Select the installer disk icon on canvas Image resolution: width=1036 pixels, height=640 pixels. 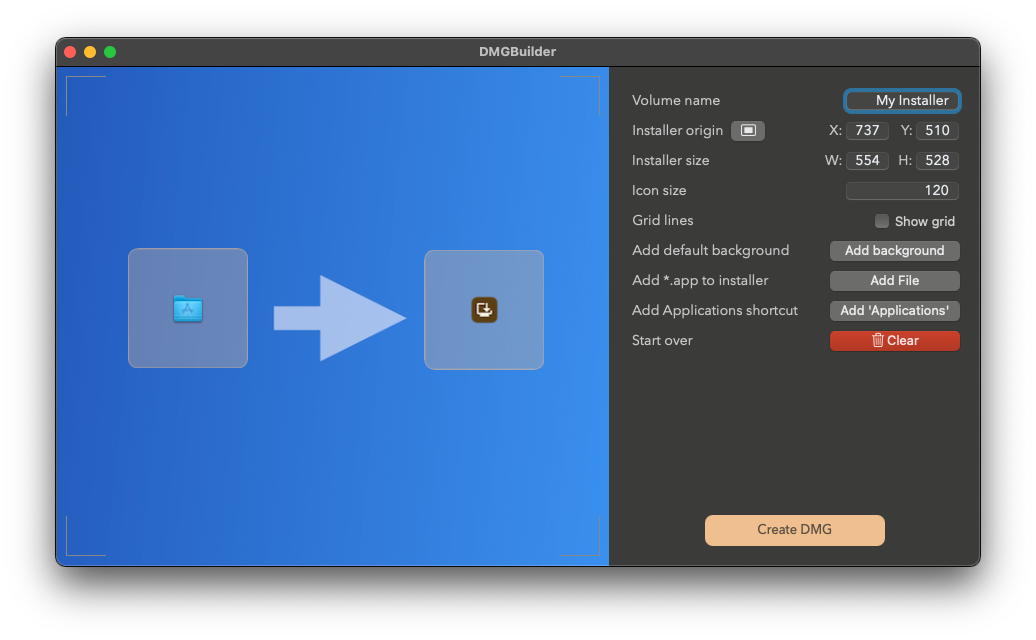484,310
